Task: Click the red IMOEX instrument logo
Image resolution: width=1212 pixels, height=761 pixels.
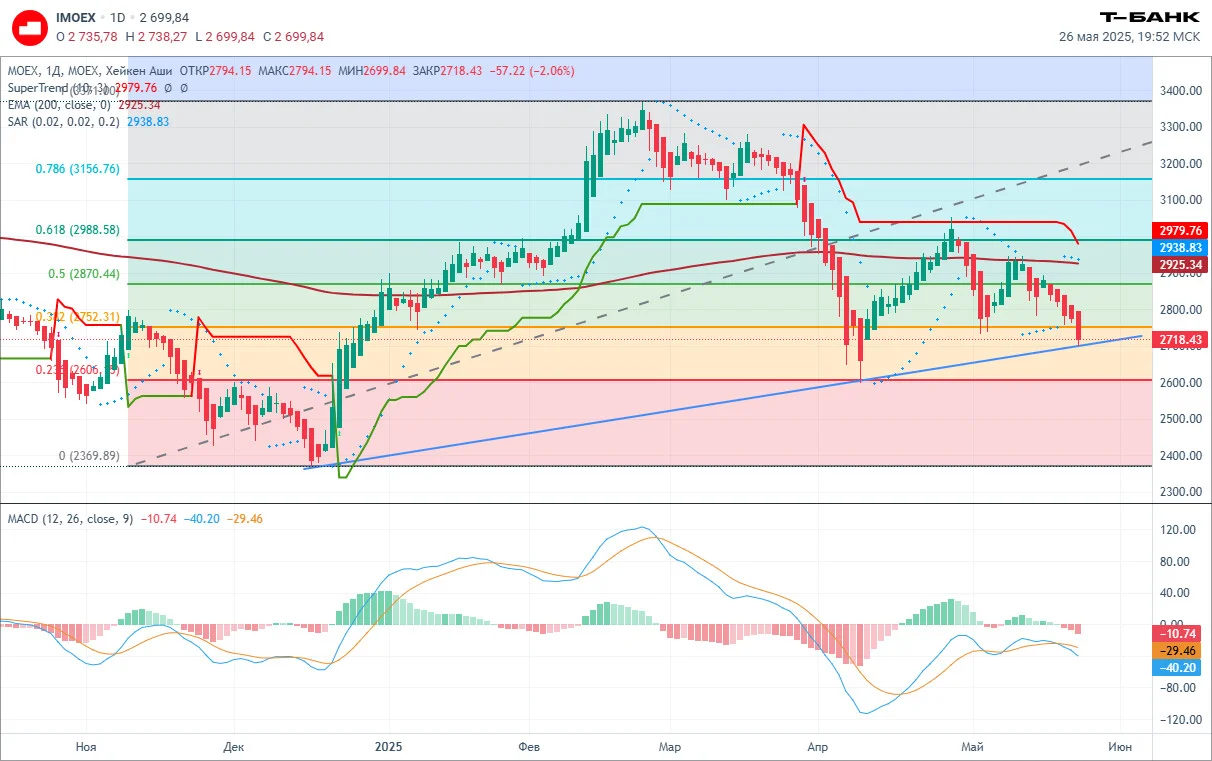Action: click(x=30, y=28)
